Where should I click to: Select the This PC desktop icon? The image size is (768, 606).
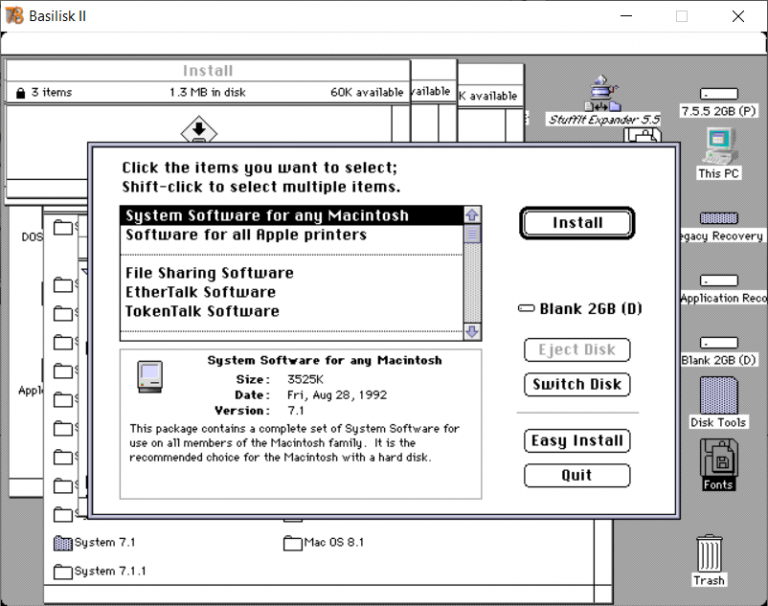[x=718, y=147]
